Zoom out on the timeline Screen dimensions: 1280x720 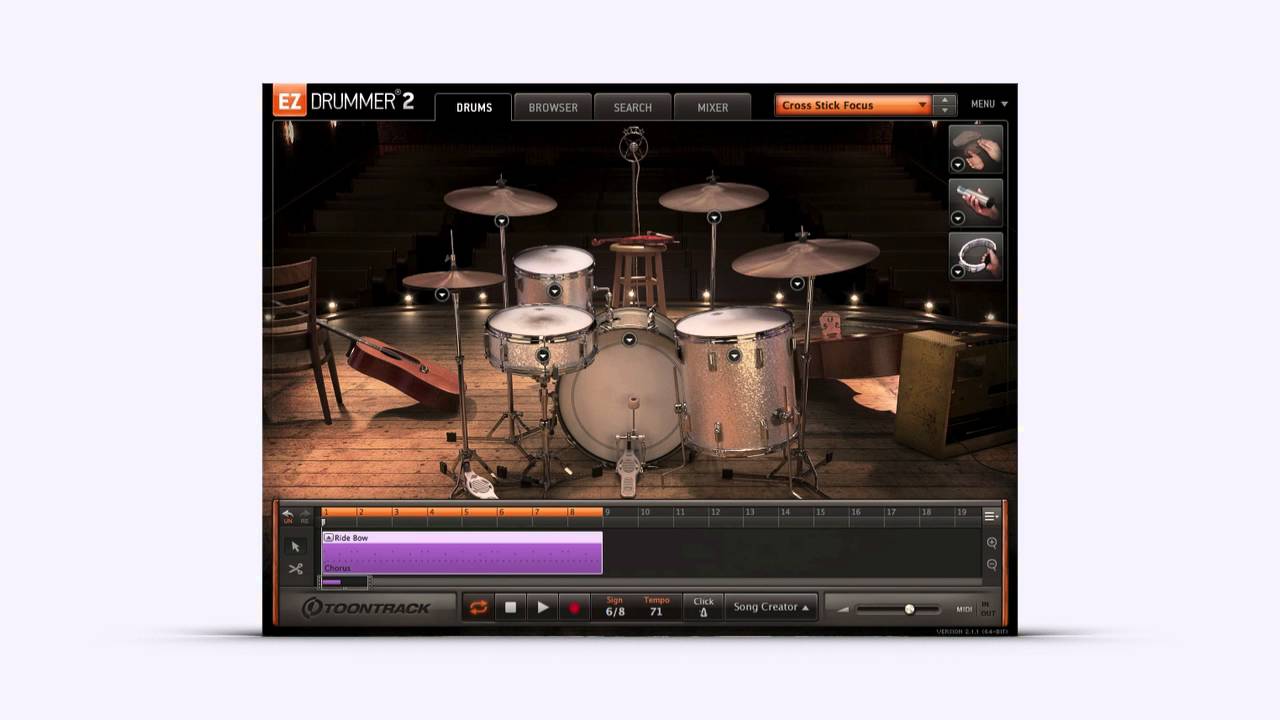point(992,565)
